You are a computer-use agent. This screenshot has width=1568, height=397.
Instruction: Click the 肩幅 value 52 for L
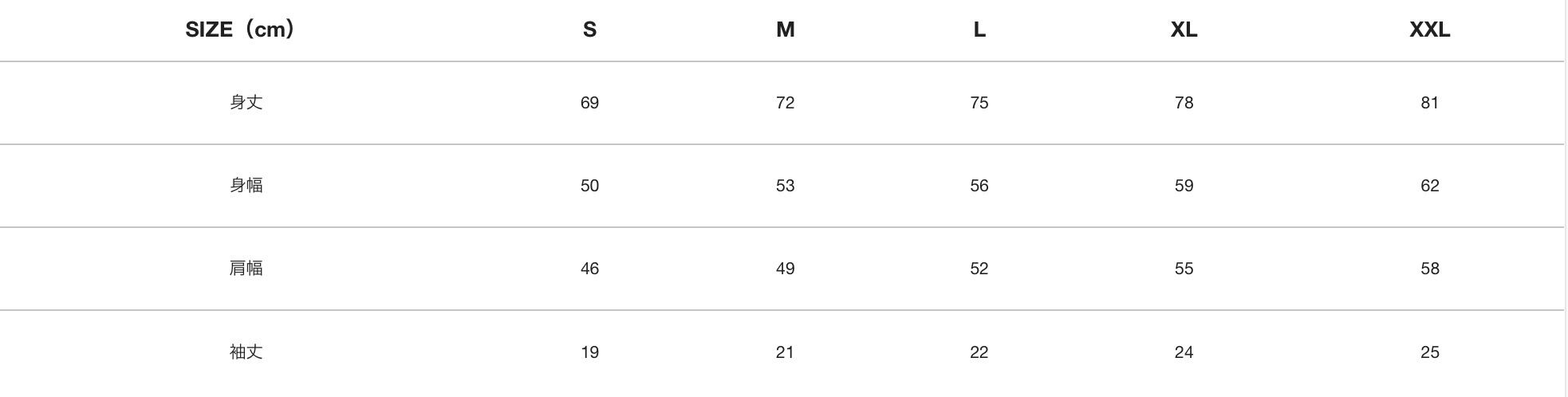979,269
